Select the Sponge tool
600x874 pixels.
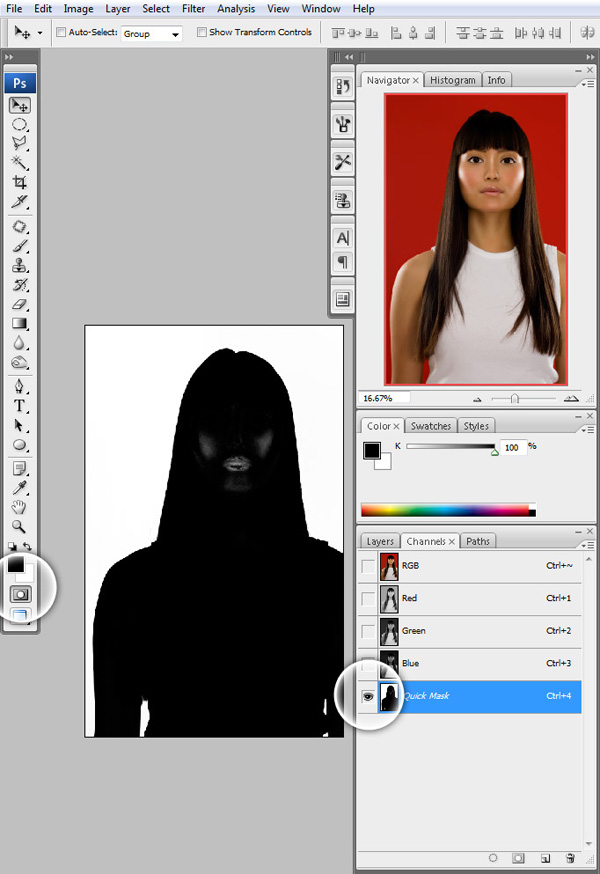(x=20, y=362)
